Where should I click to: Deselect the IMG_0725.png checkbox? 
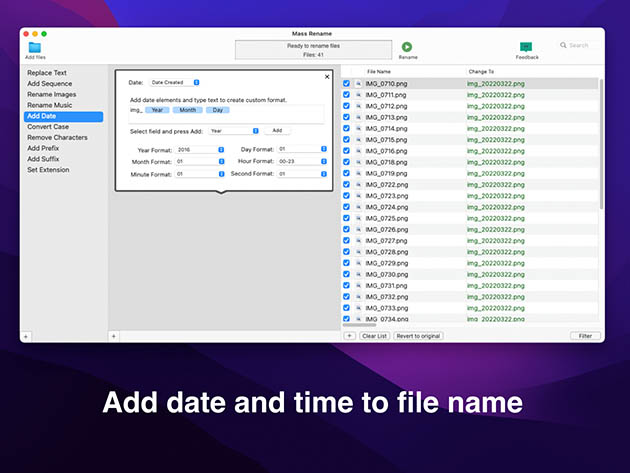(x=346, y=218)
